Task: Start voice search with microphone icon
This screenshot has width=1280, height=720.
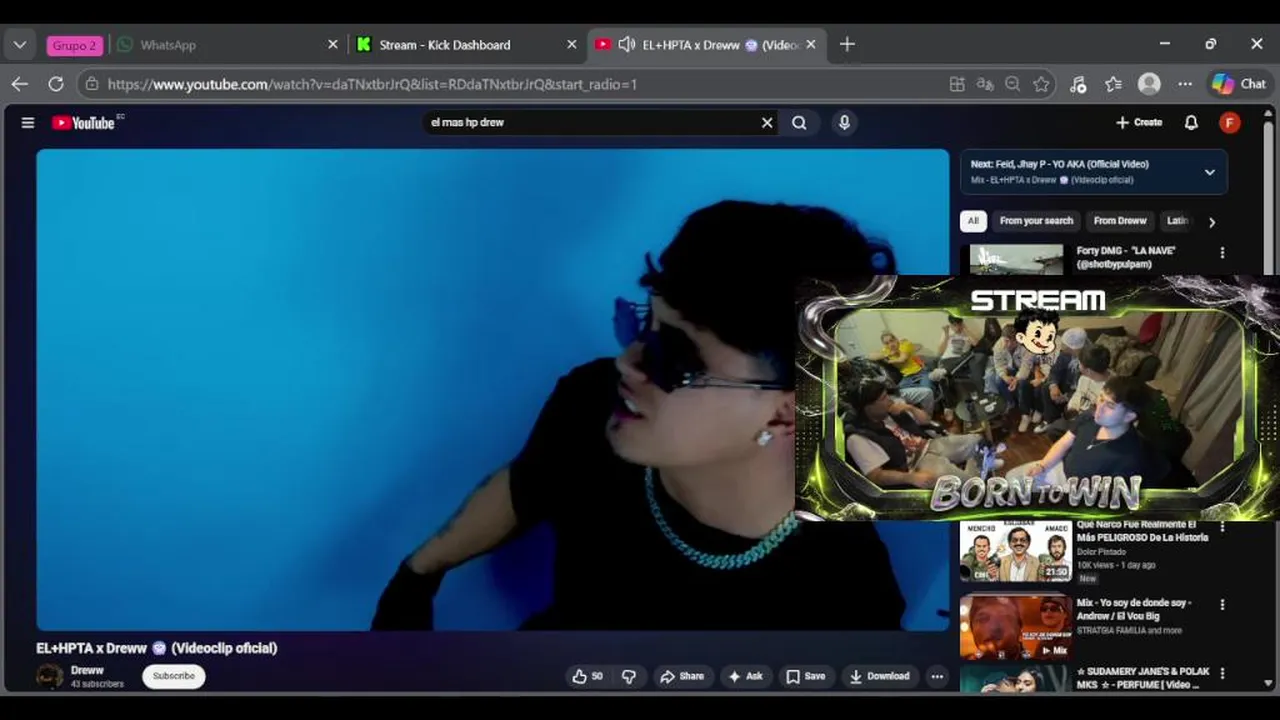Action: 844,122
